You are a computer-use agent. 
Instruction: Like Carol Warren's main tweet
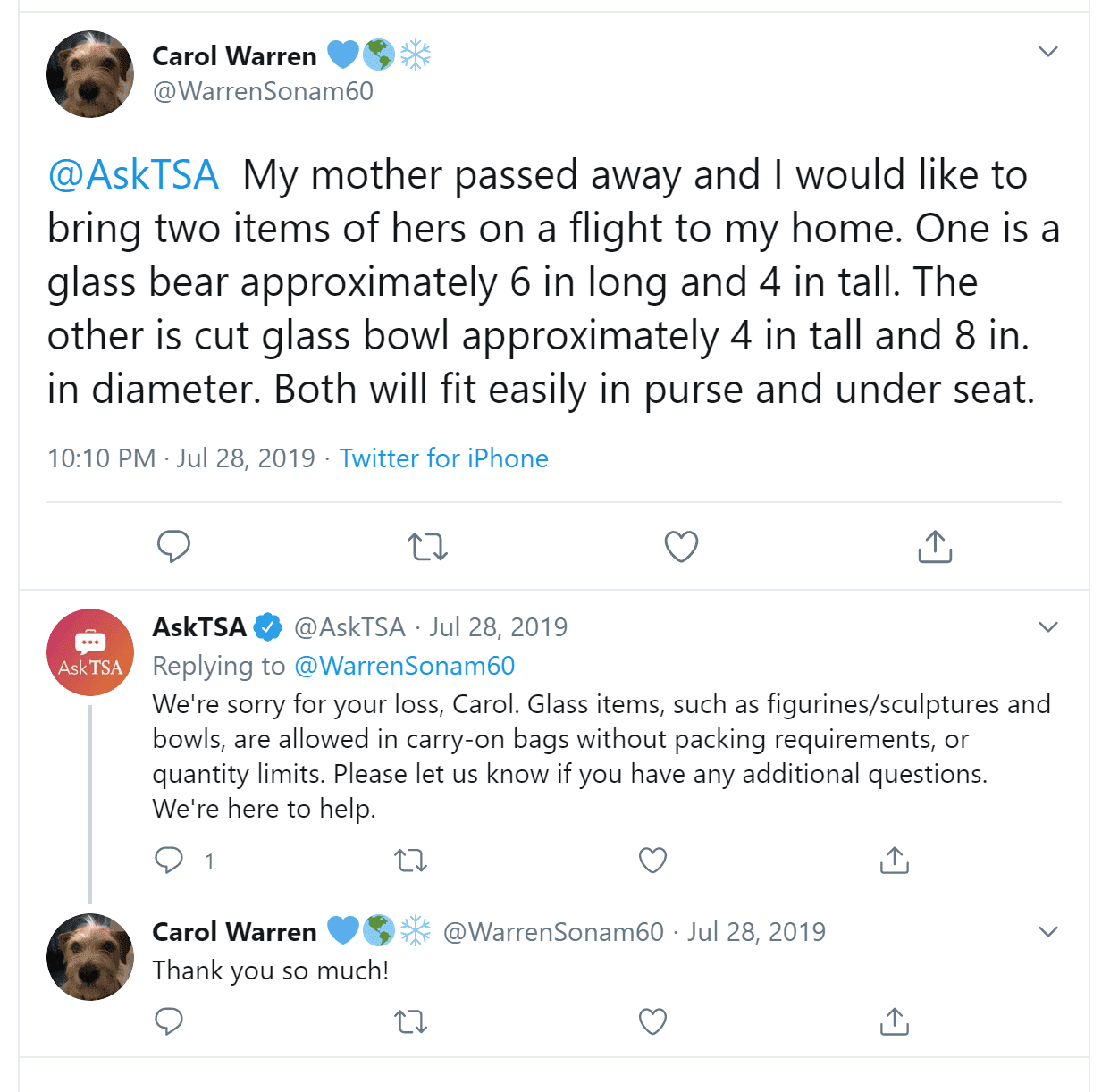coord(681,546)
